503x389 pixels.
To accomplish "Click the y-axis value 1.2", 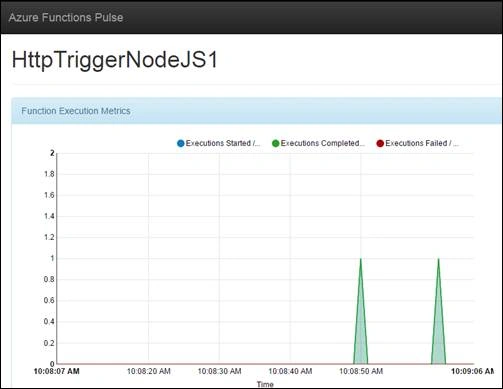I will (x=49, y=237).
